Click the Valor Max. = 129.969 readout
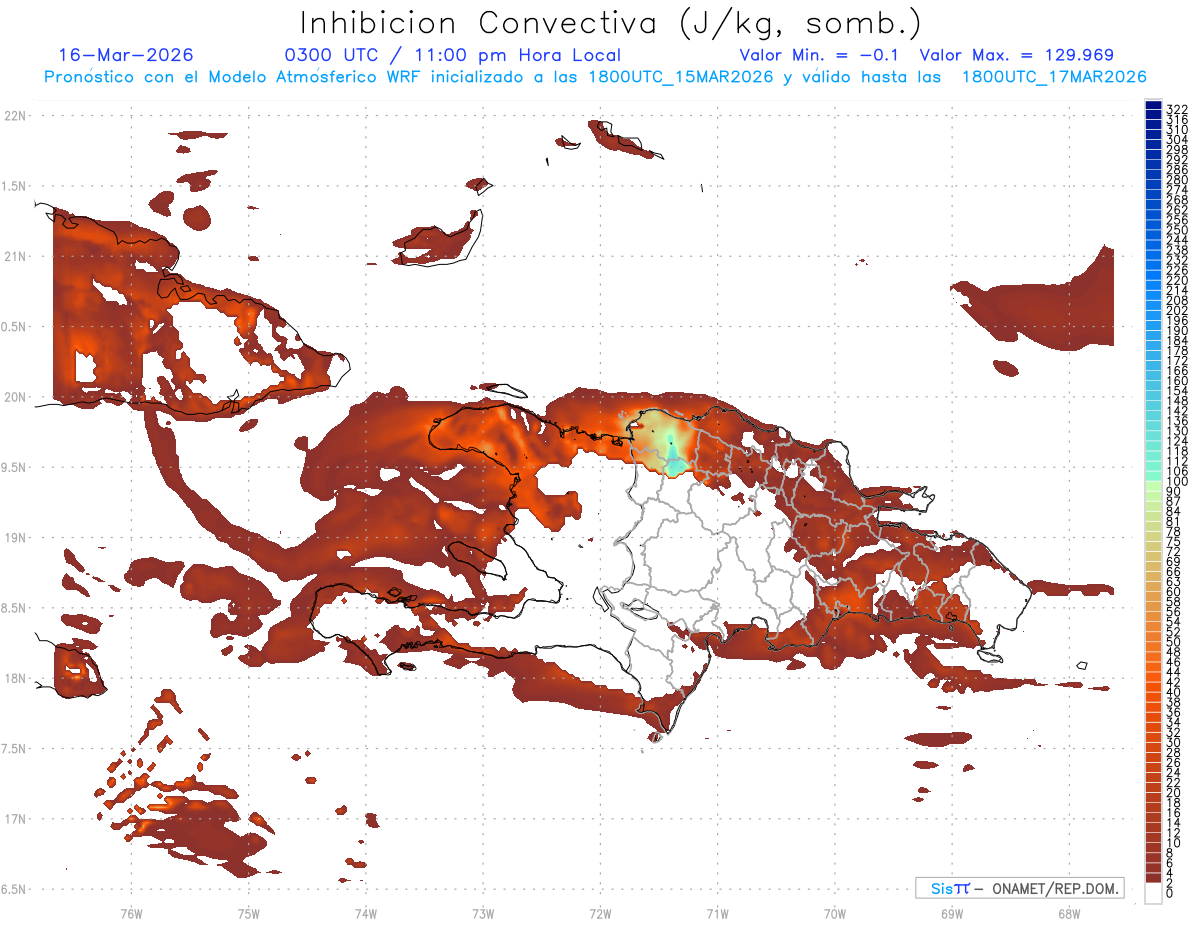The image size is (1200, 927). pyautogui.click(x=1016, y=55)
